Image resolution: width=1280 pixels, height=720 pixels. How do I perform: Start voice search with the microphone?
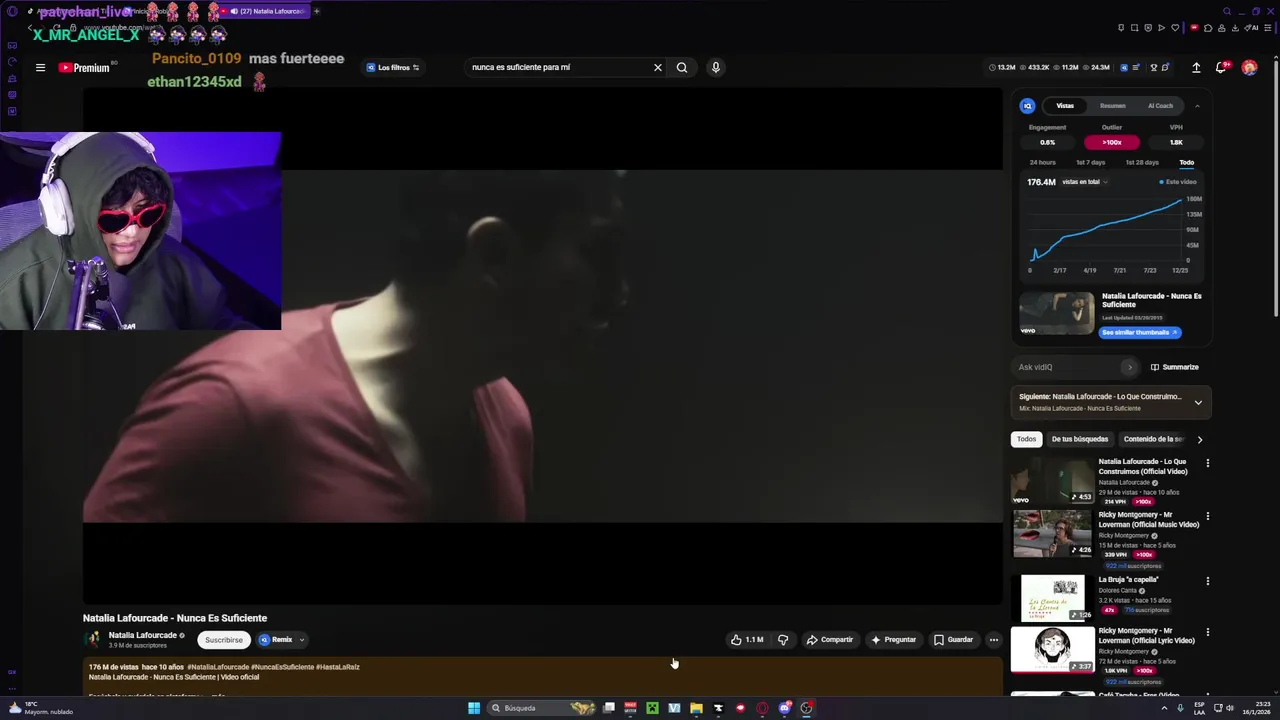tap(715, 68)
